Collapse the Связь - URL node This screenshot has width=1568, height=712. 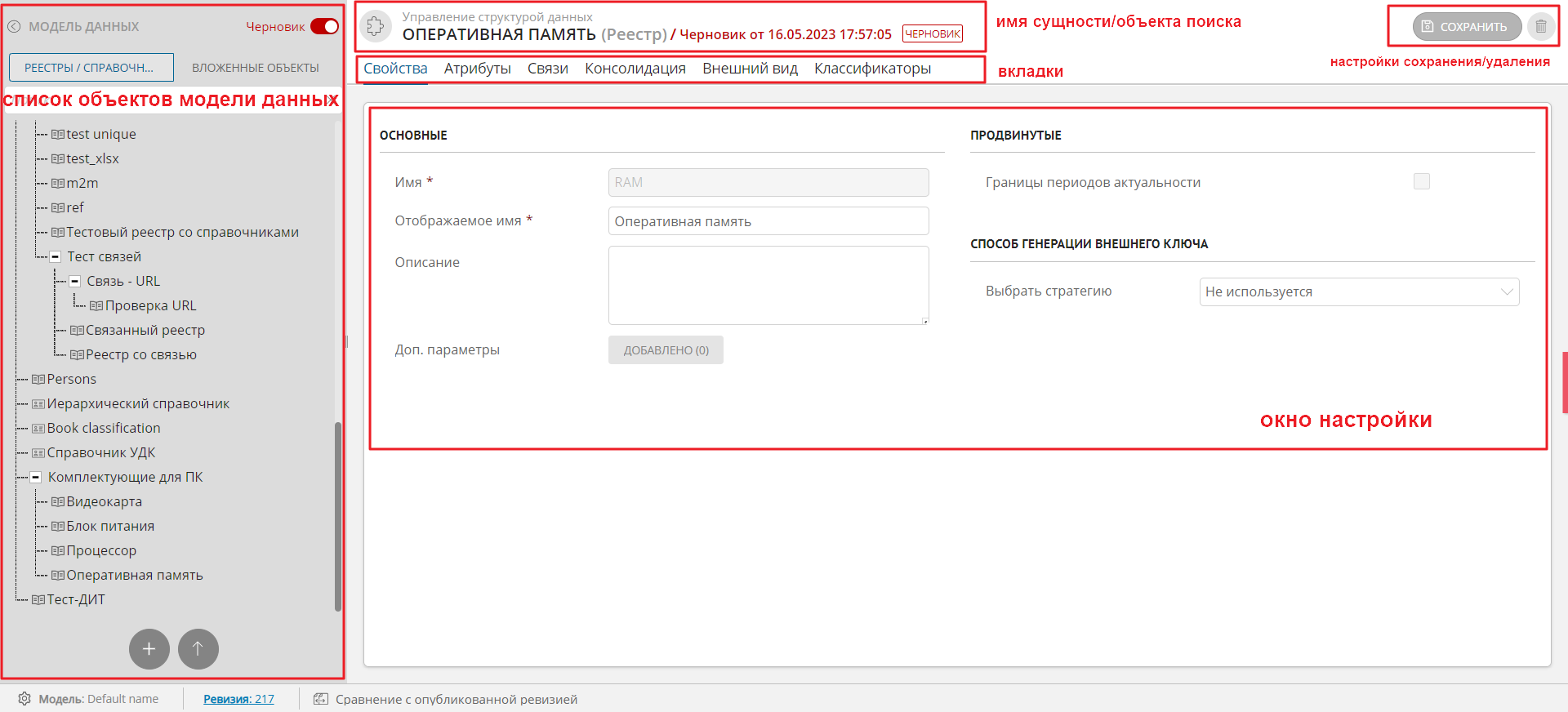click(x=75, y=281)
